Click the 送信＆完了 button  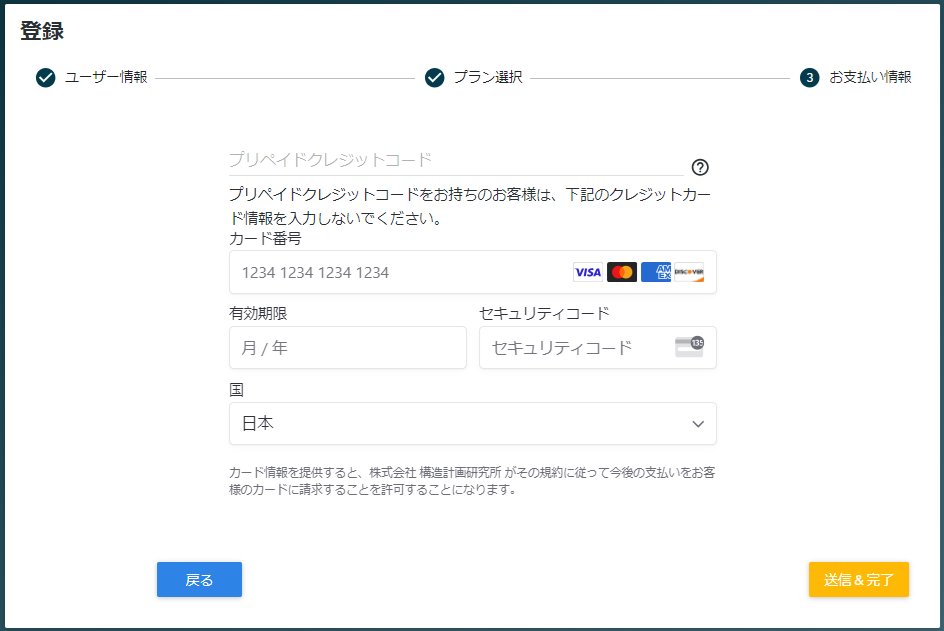(x=859, y=580)
